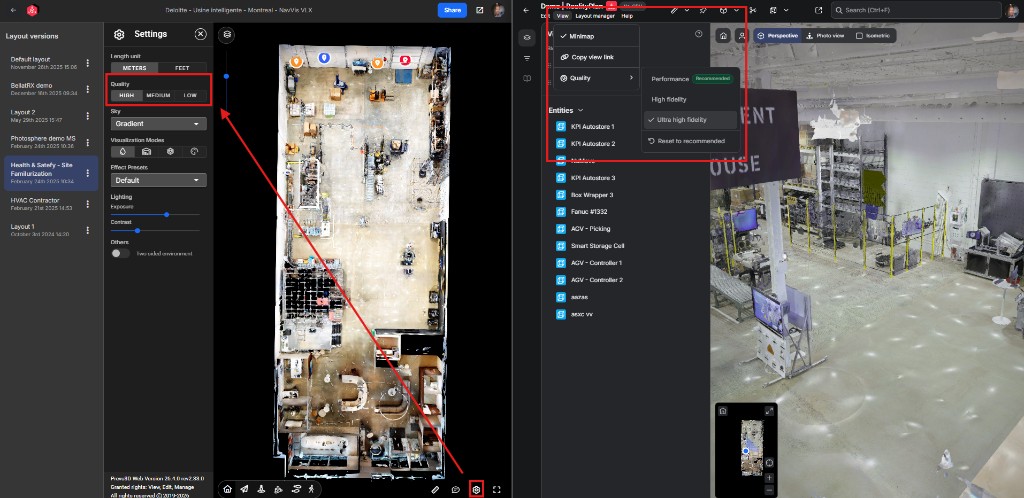This screenshot has height=498, width=1024.
Task: Select FEET as length unit
Action: point(182,68)
